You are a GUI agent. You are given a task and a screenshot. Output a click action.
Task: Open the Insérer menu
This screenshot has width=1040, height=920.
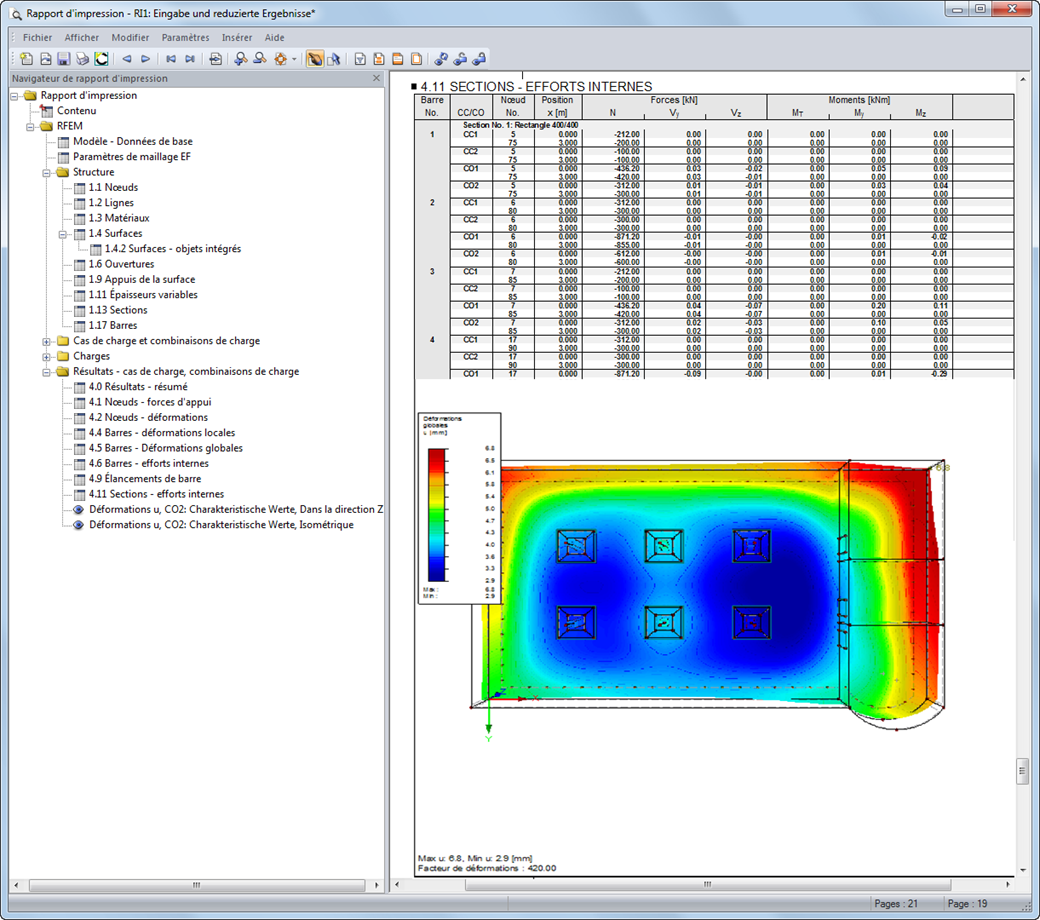click(x=237, y=38)
